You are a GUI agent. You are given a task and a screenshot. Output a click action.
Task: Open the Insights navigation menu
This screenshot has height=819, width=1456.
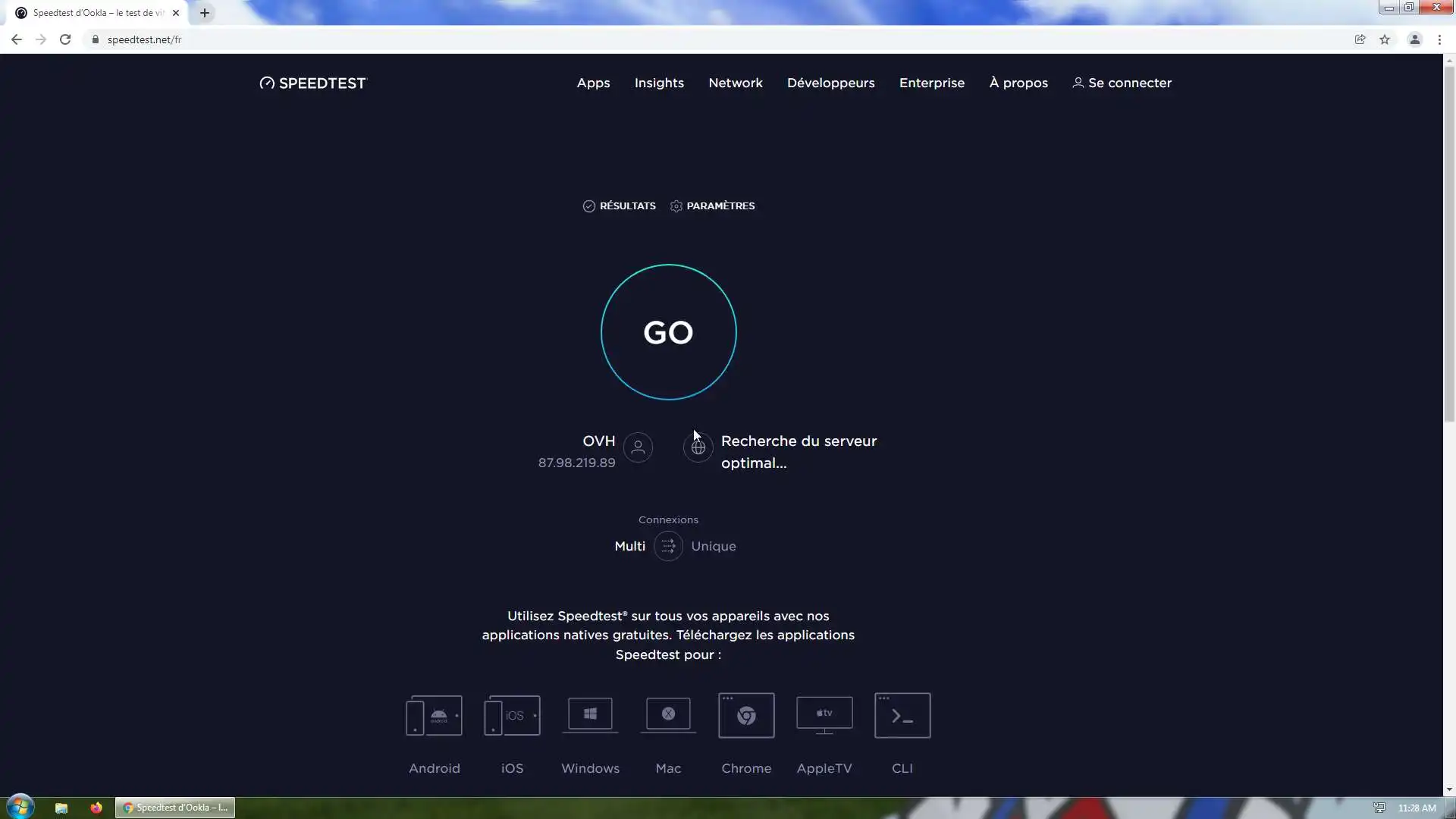[x=659, y=83]
